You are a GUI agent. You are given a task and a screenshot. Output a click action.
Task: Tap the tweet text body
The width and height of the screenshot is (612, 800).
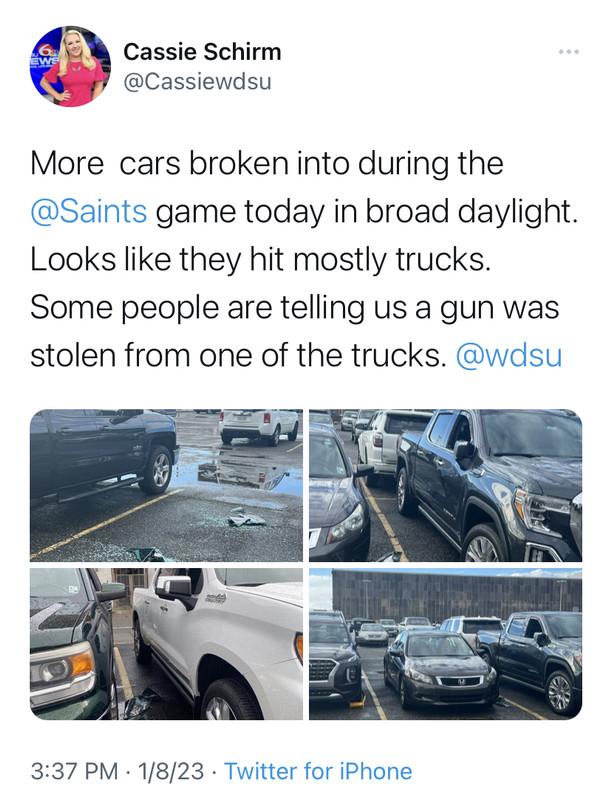pyautogui.click(x=304, y=259)
